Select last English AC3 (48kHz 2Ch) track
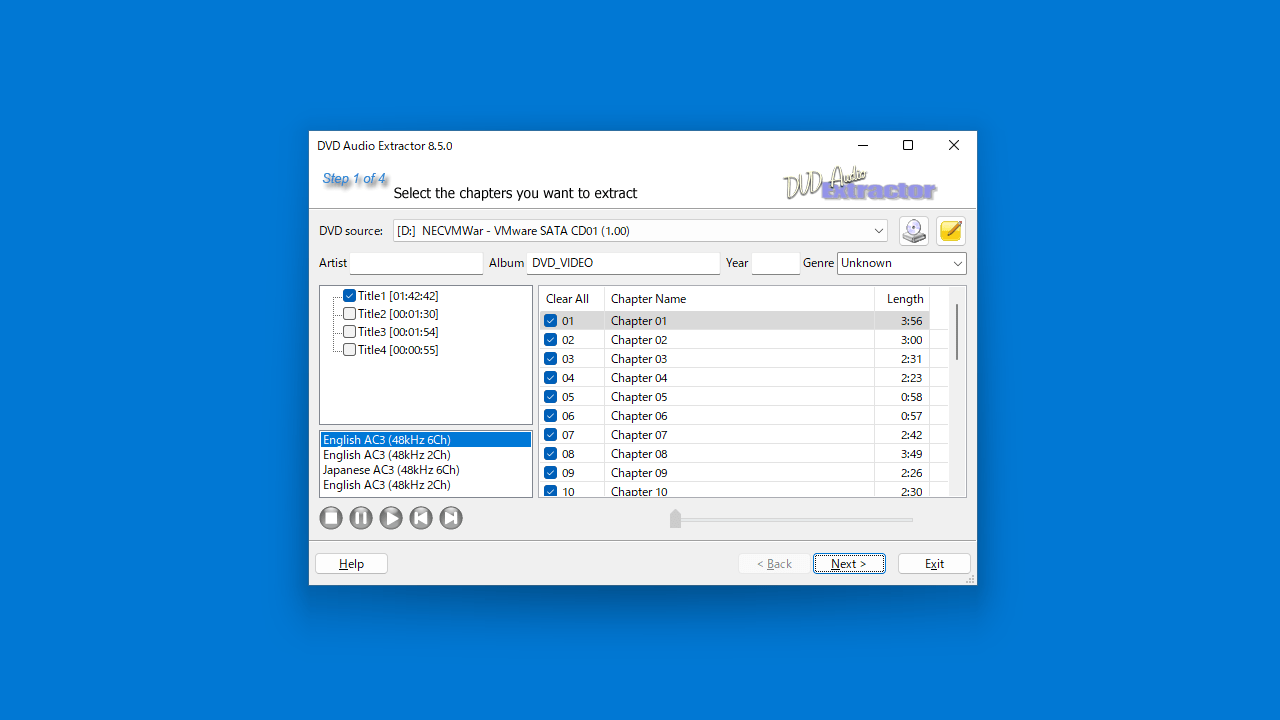The width and height of the screenshot is (1280, 720). pos(426,485)
